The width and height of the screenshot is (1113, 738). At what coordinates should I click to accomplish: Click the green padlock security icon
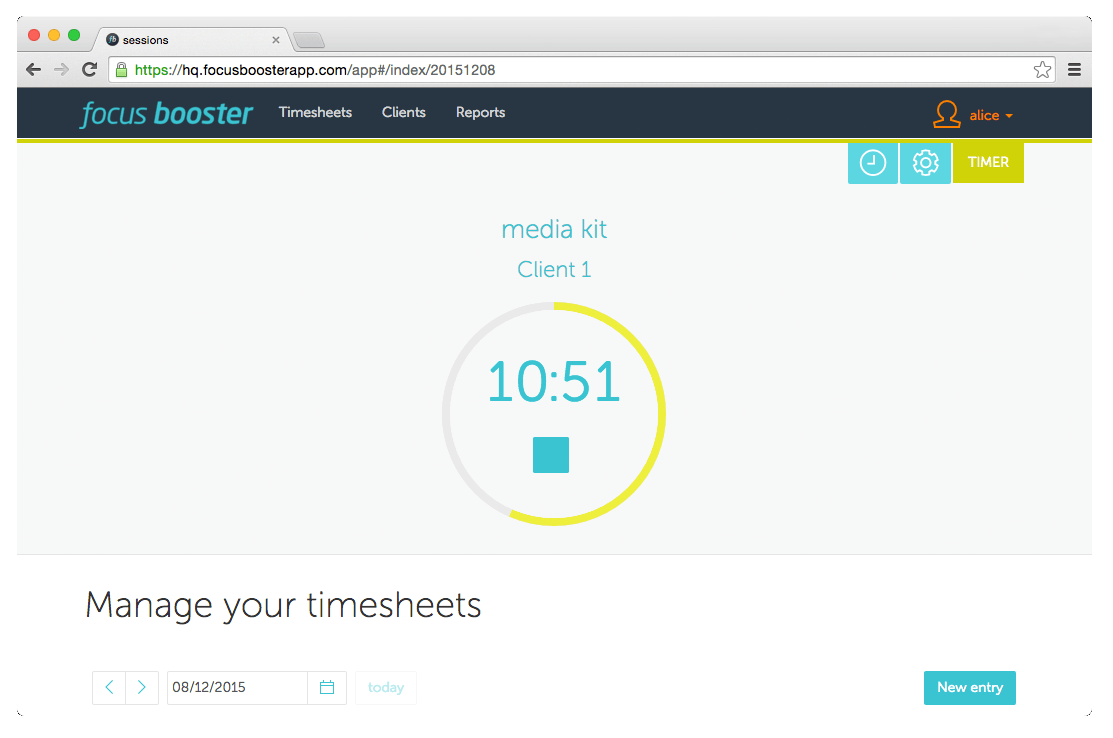pyautogui.click(x=121, y=70)
